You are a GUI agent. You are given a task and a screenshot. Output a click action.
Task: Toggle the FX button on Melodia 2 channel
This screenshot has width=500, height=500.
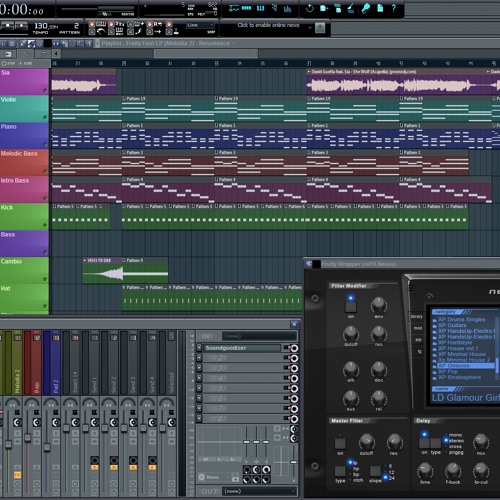17,475
